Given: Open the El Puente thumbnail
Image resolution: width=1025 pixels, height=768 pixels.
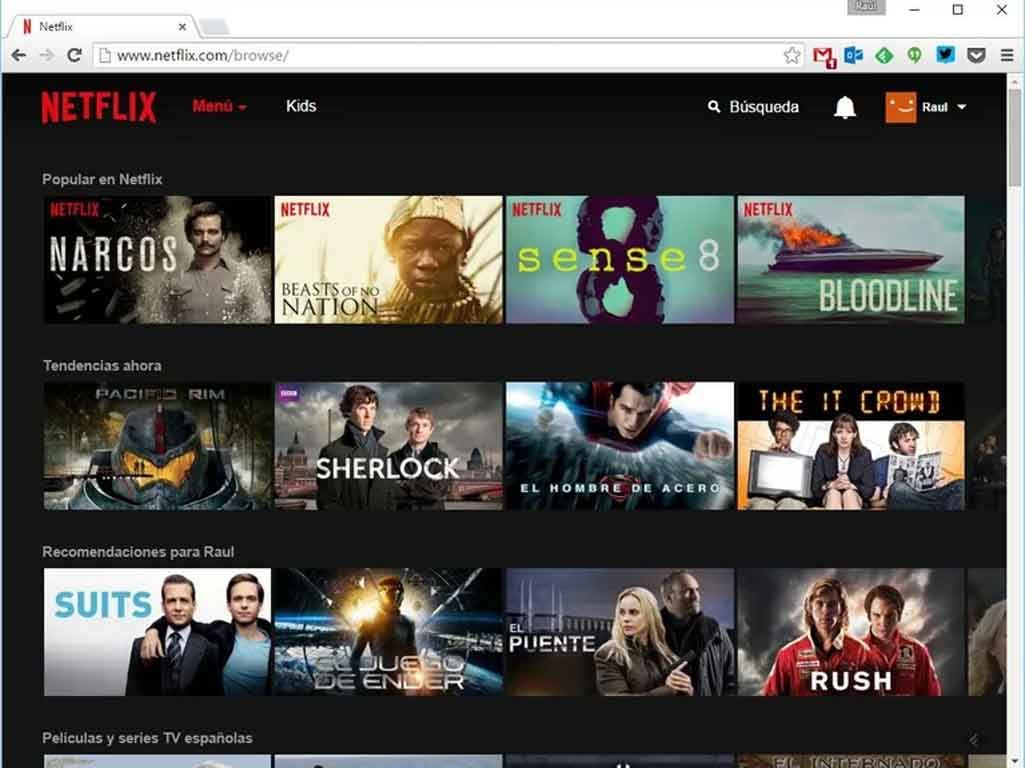Looking at the screenshot, I should [620, 632].
